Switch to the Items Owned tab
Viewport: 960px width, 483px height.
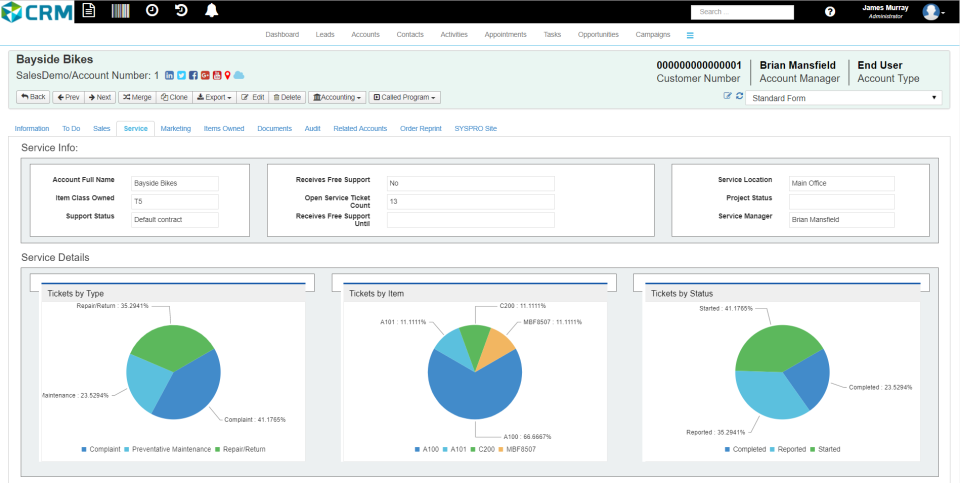coord(224,129)
